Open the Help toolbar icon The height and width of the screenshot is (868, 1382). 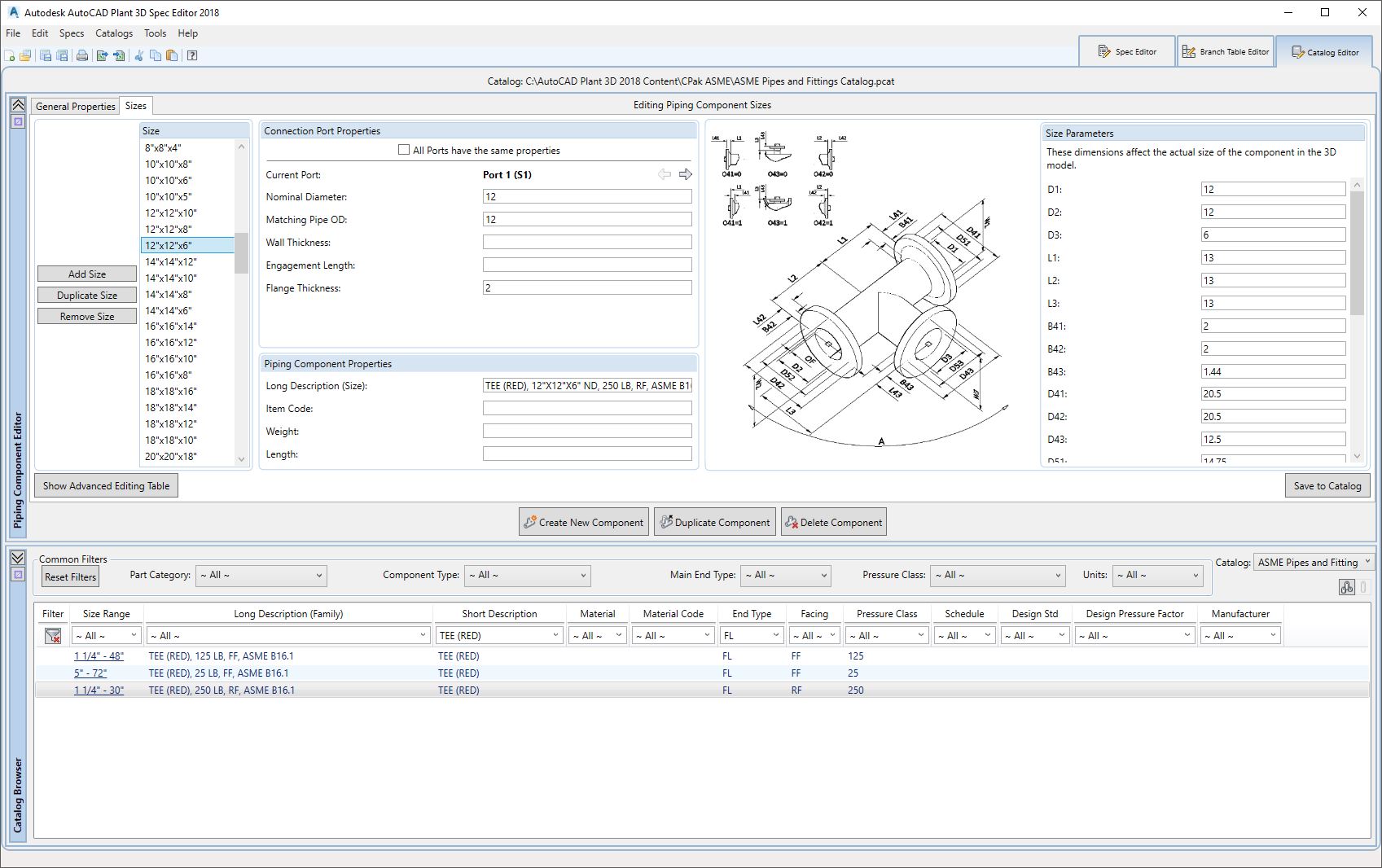pyautogui.click(x=192, y=55)
